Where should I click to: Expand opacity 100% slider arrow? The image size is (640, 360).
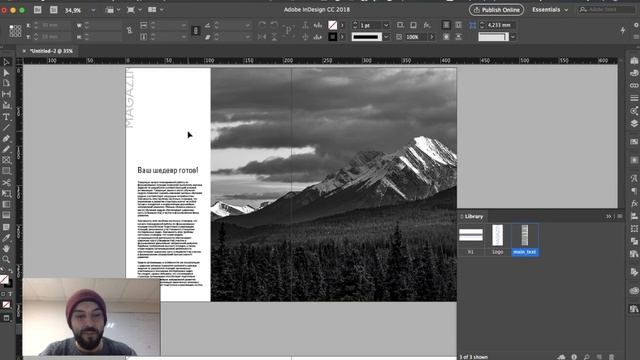431,37
